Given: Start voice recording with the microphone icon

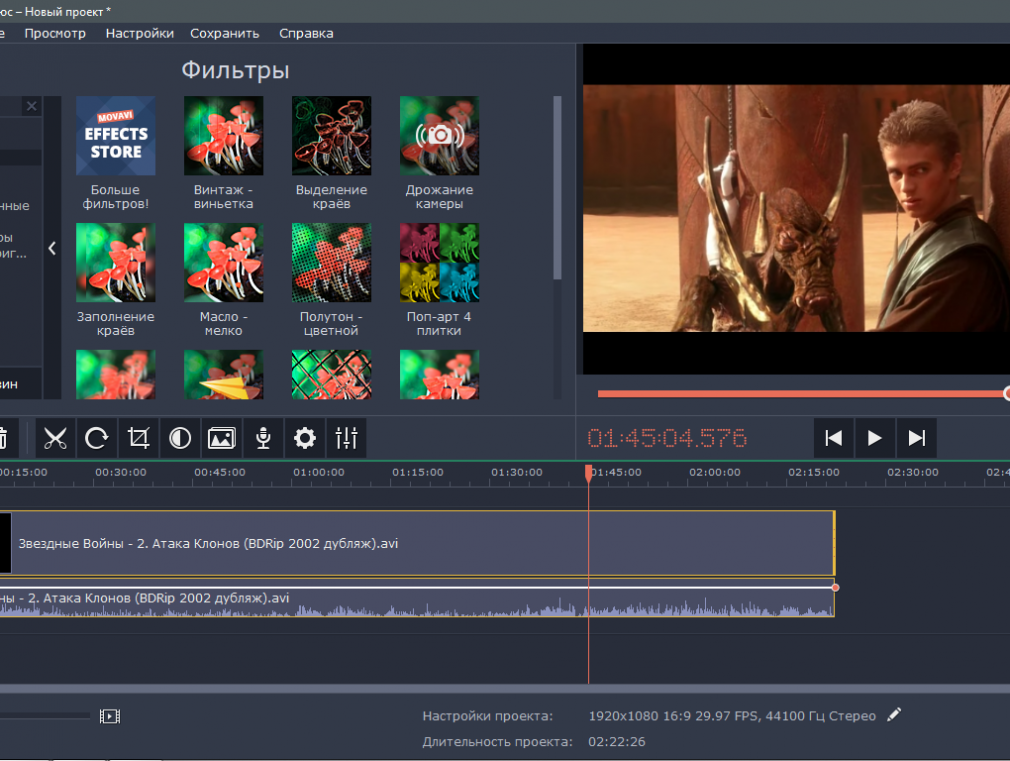Looking at the screenshot, I should [x=263, y=439].
